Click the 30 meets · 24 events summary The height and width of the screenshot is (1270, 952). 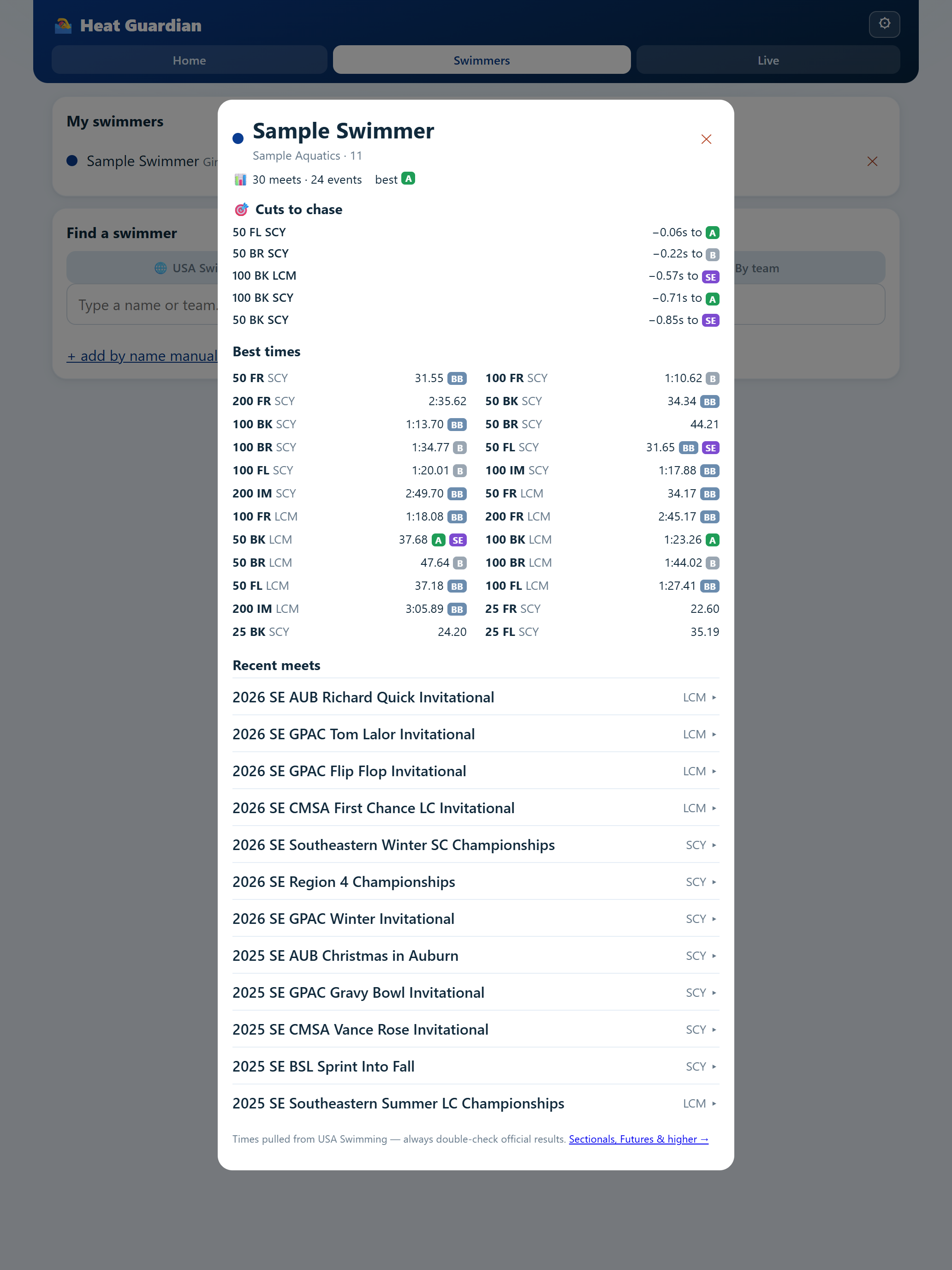(x=307, y=180)
